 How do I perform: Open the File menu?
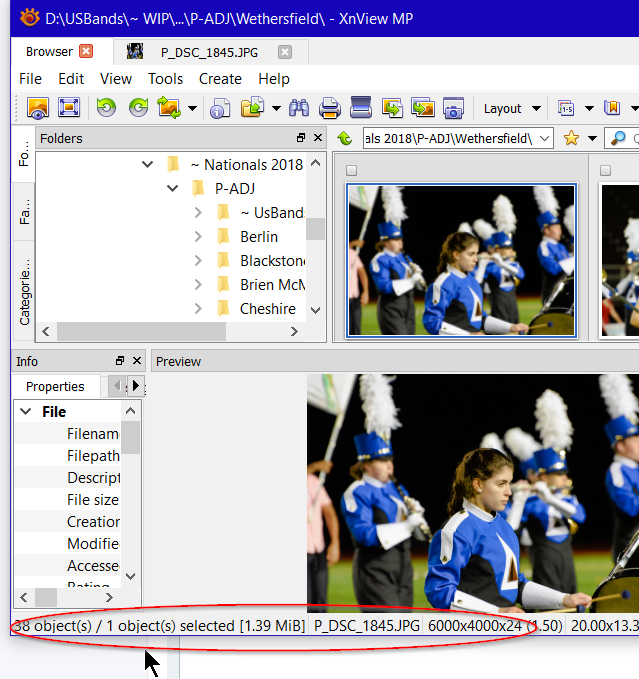point(30,79)
